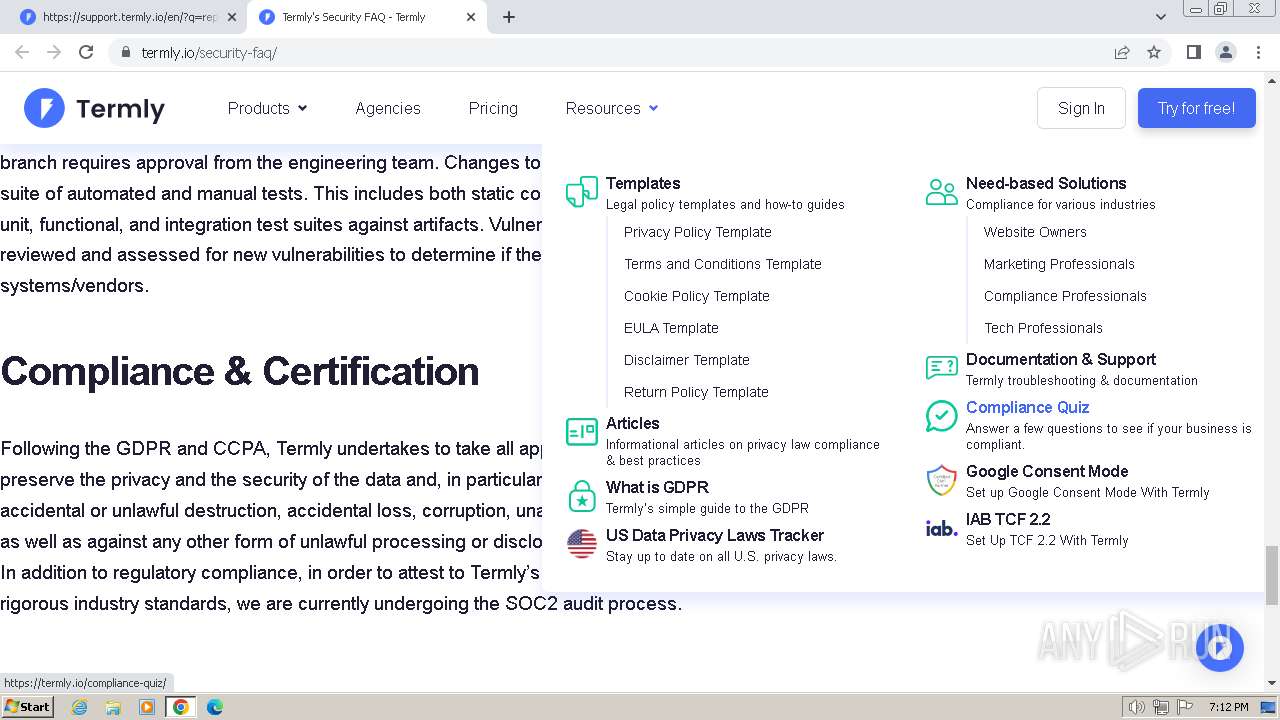Switch to the support.termly.io tab

tap(130, 17)
